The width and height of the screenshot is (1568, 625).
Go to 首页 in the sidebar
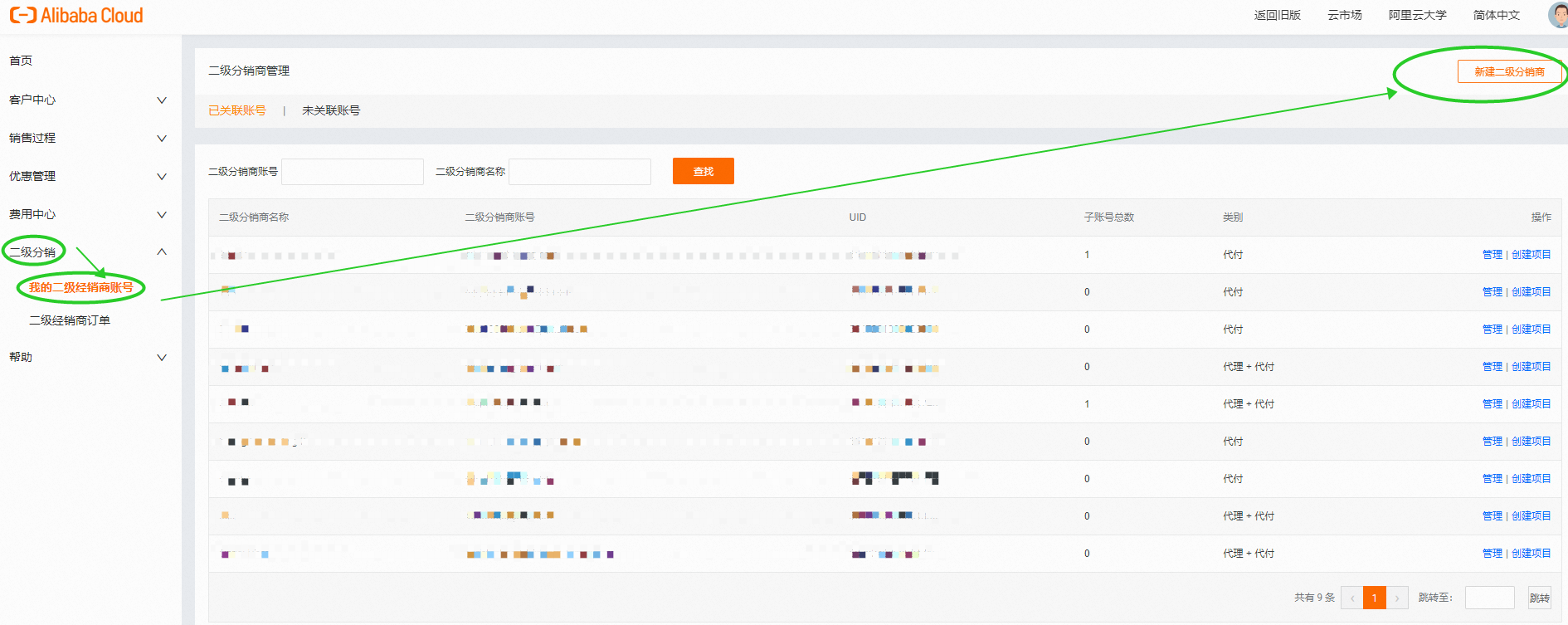(x=21, y=61)
